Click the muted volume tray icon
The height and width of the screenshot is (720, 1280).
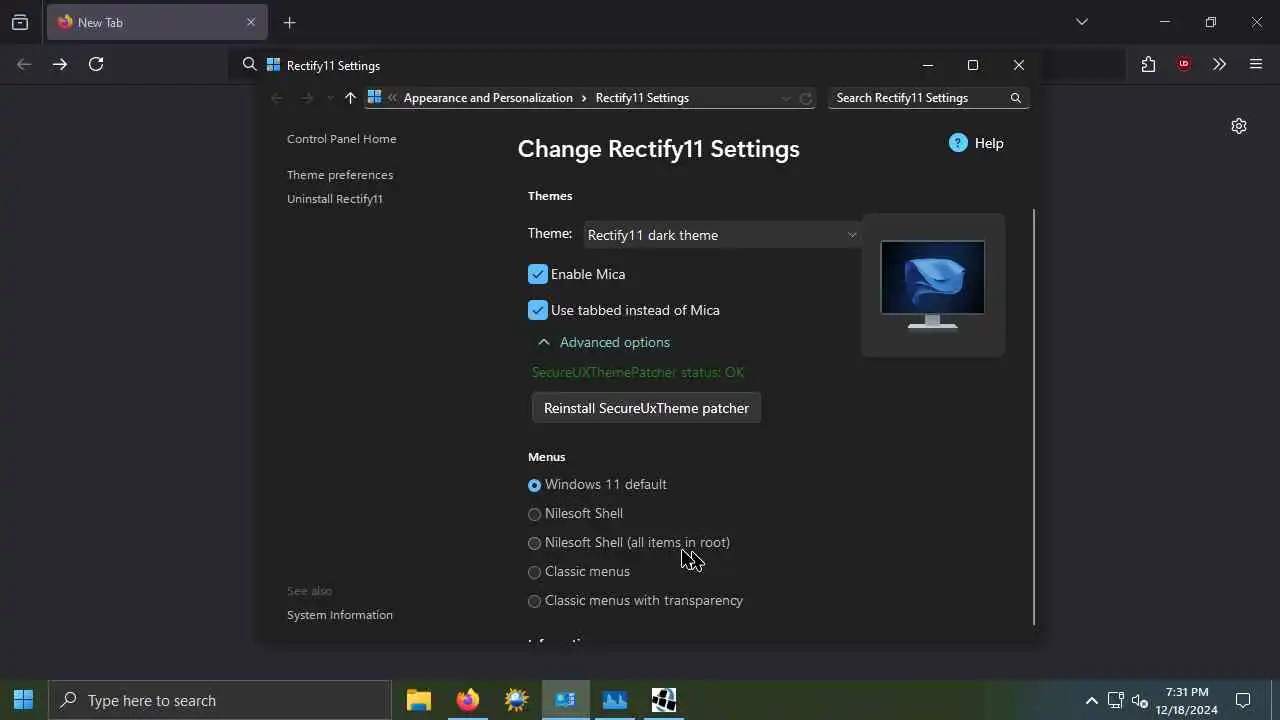coord(1140,700)
